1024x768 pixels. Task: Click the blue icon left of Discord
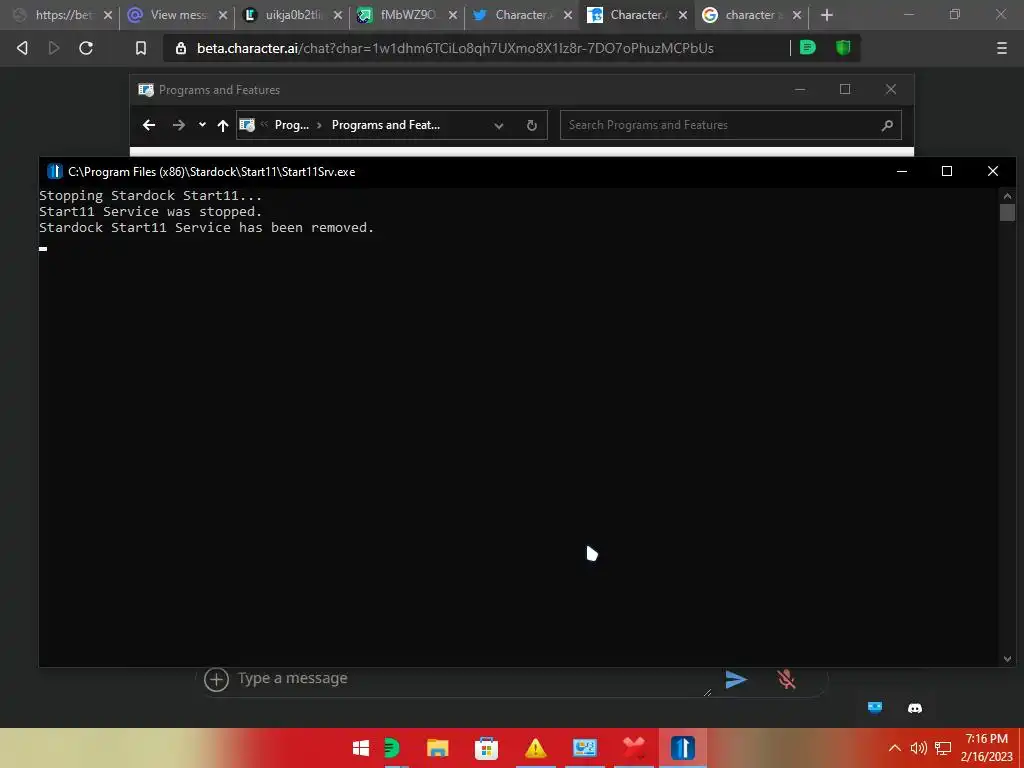(x=875, y=707)
